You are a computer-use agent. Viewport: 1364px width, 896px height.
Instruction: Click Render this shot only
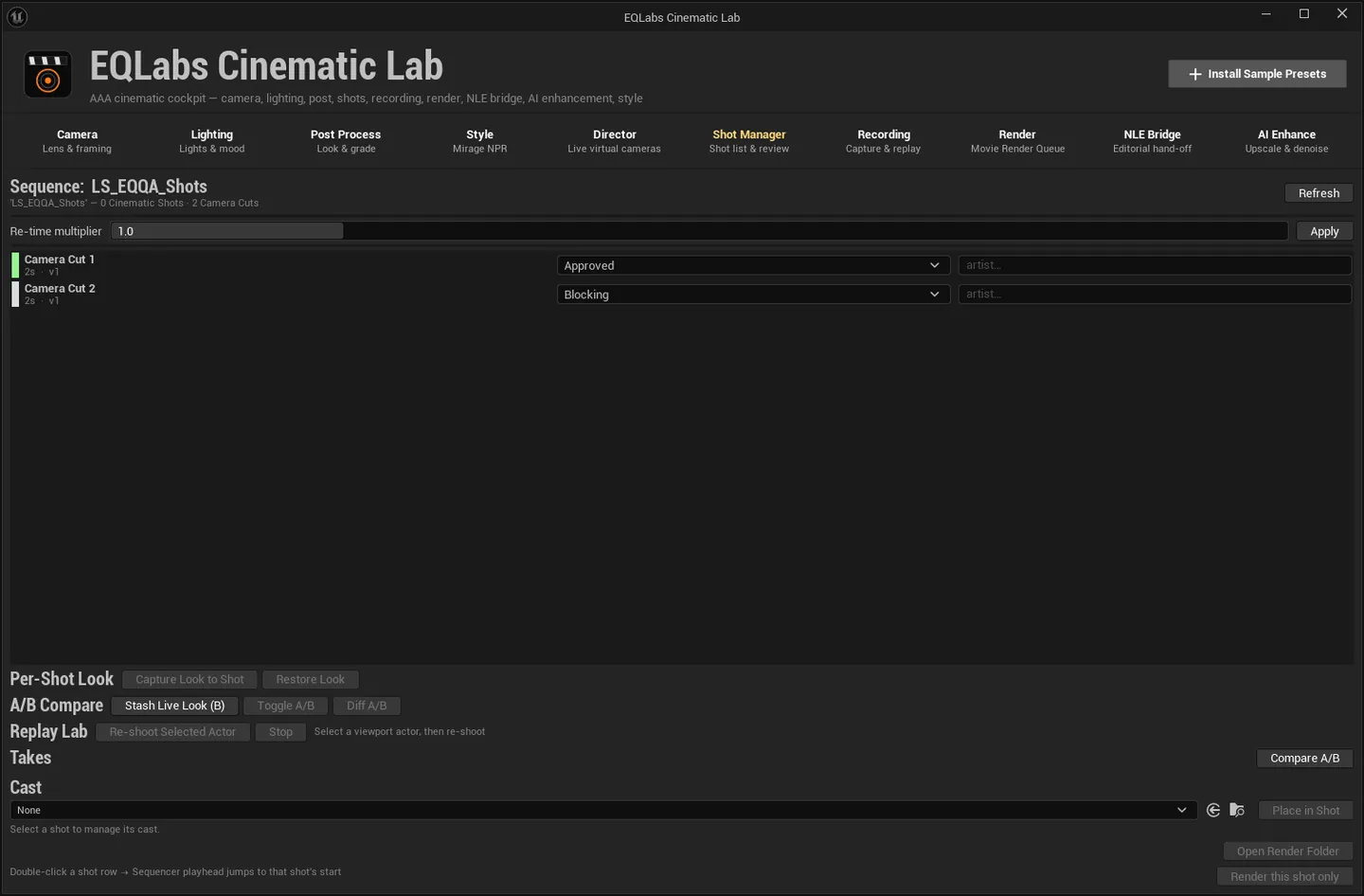pyautogui.click(x=1284, y=877)
